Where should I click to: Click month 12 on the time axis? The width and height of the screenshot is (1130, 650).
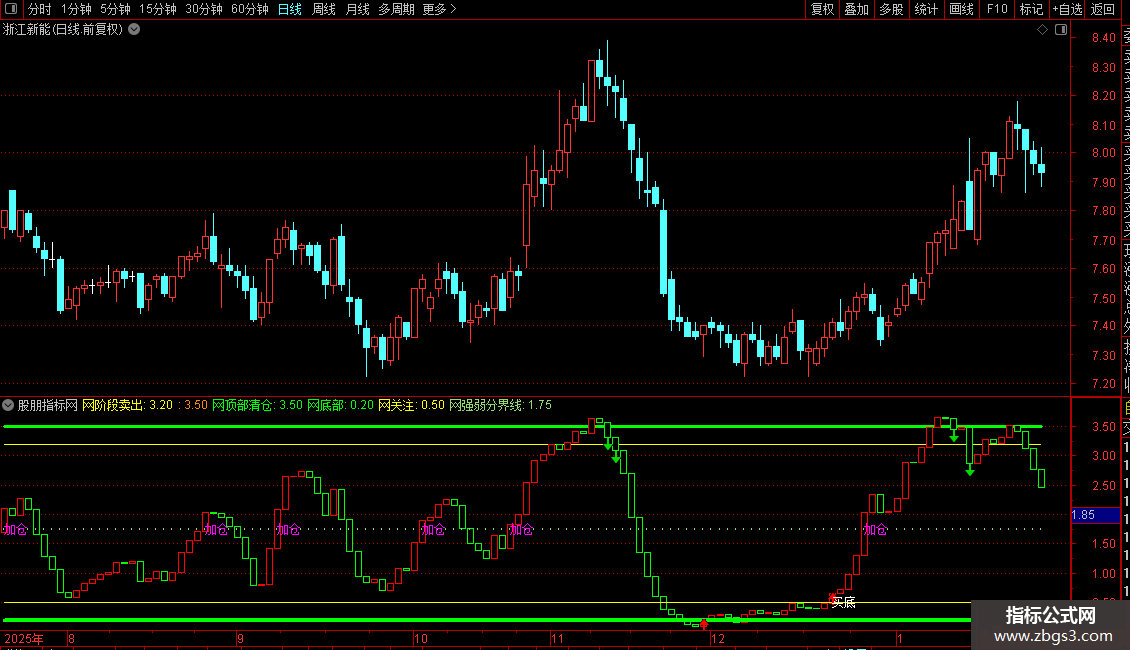pyautogui.click(x=718, y=638)
